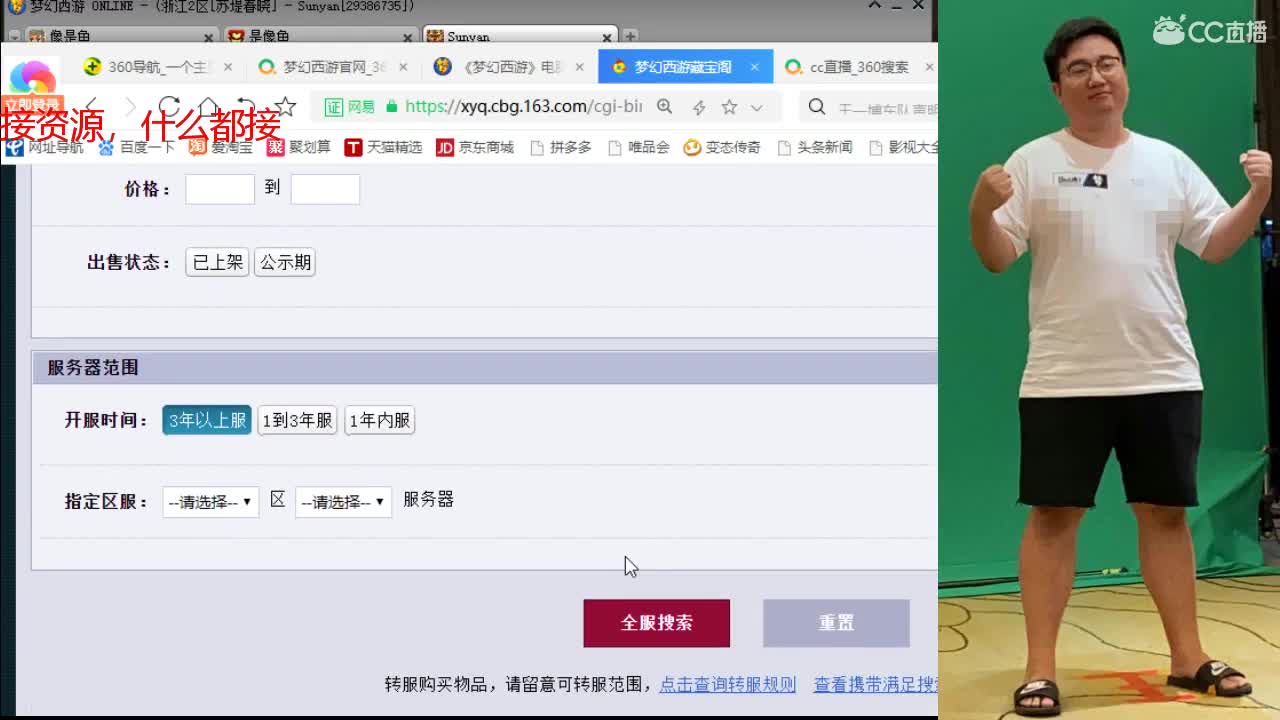
Task: Open the 查看携带满足搜索 link
Action: click(x=876, y=685)
